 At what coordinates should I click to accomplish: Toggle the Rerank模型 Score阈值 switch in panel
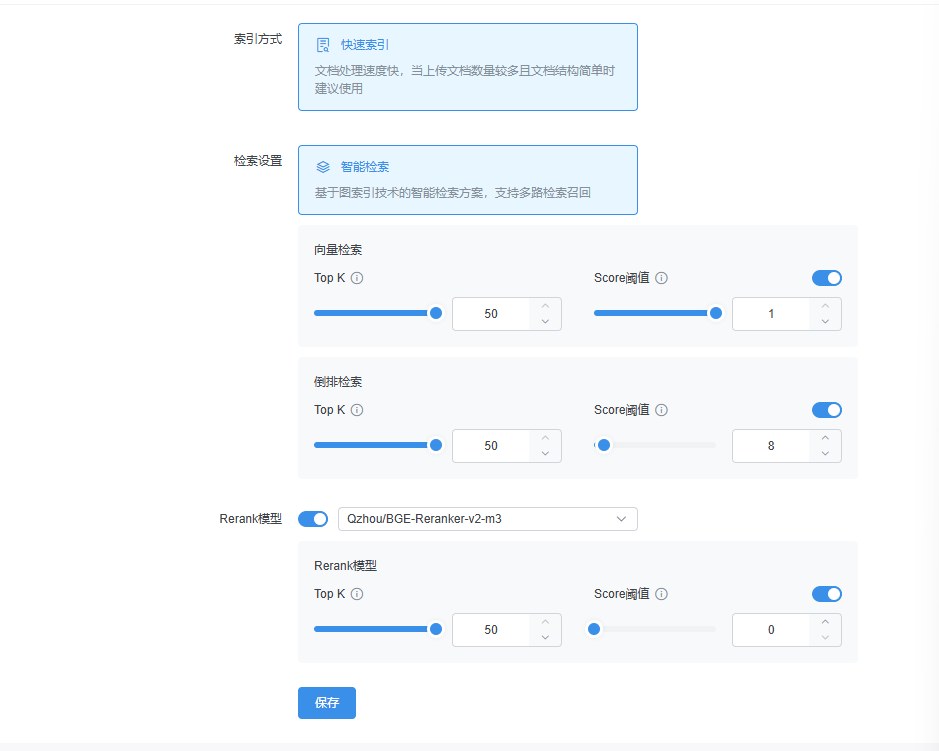(826, 594)
